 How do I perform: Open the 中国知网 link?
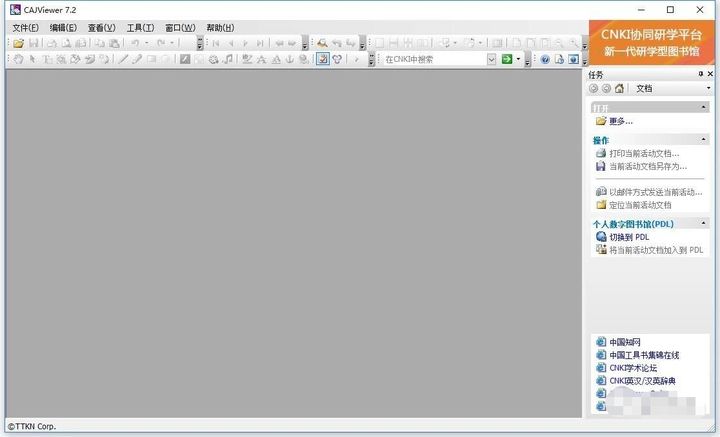624,342
